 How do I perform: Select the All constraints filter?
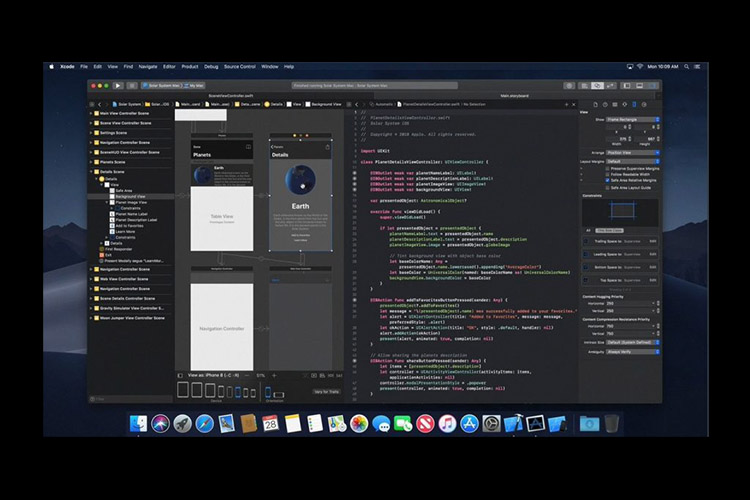click(588, 231)
